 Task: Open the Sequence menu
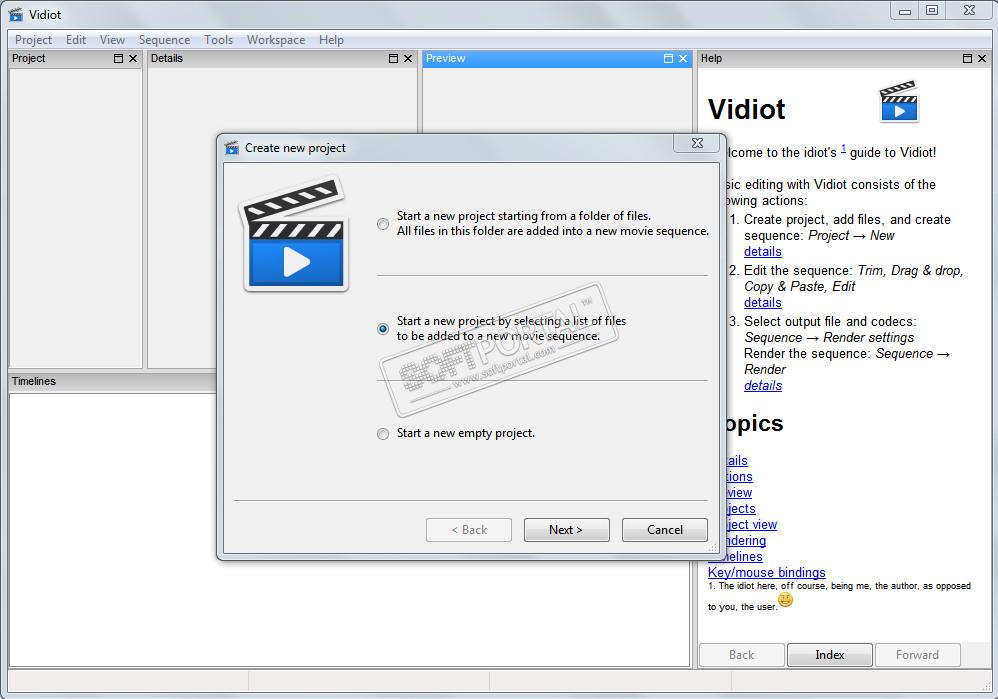coord(164,39)
